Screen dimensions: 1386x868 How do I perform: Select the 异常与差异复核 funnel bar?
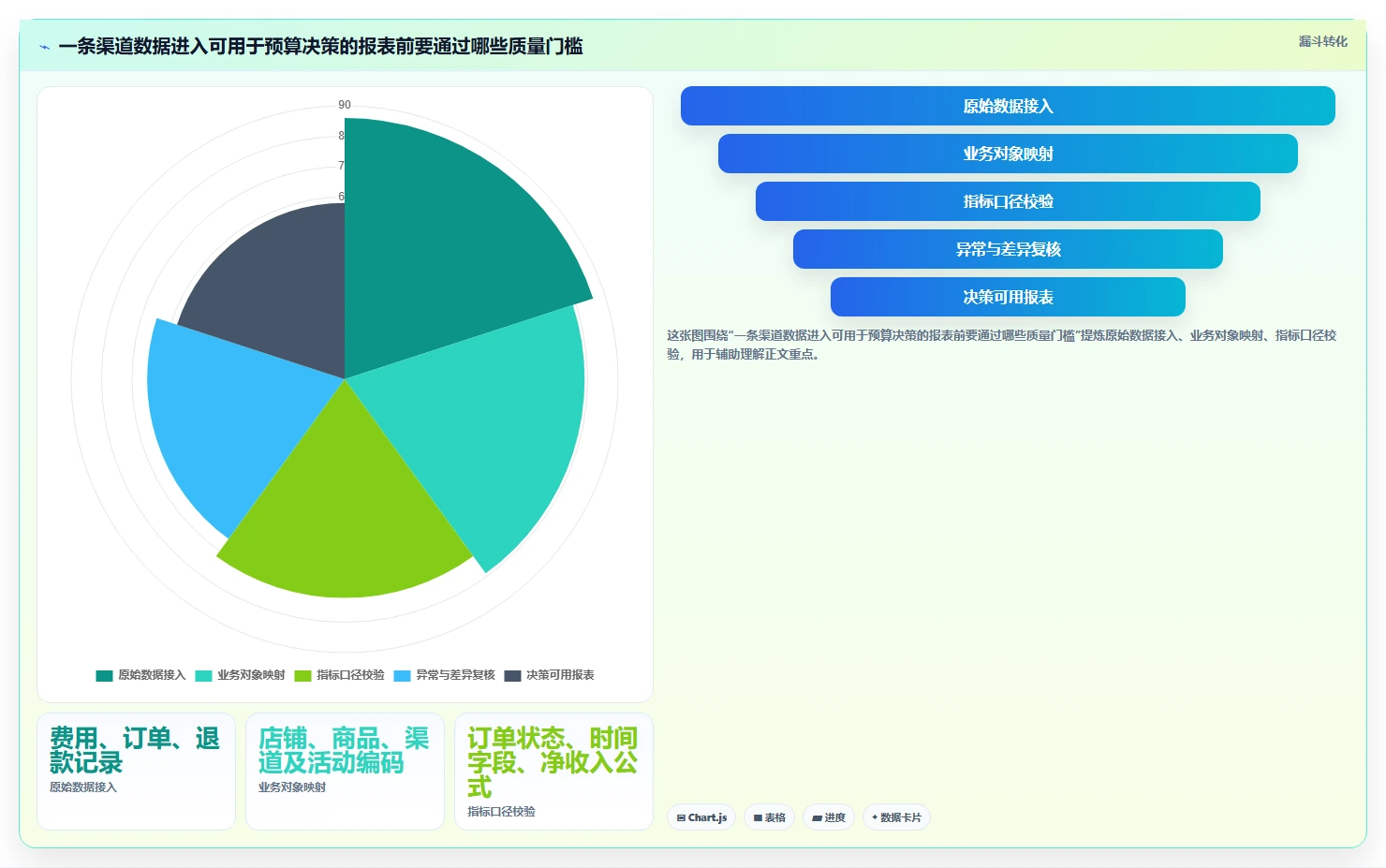(1008, 249)
